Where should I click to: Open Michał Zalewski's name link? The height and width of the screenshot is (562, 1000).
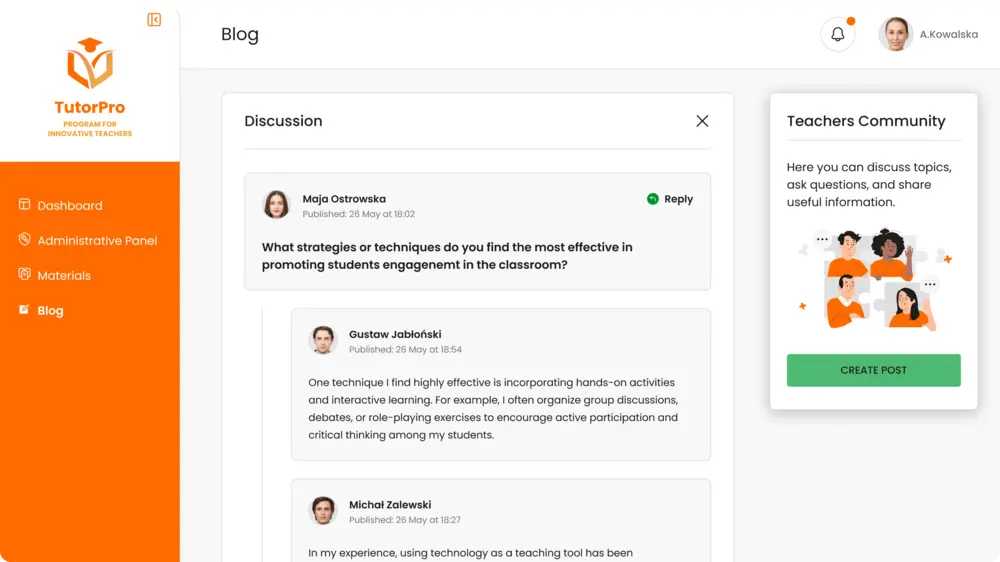pyautogui.click(x=390, y=505)
